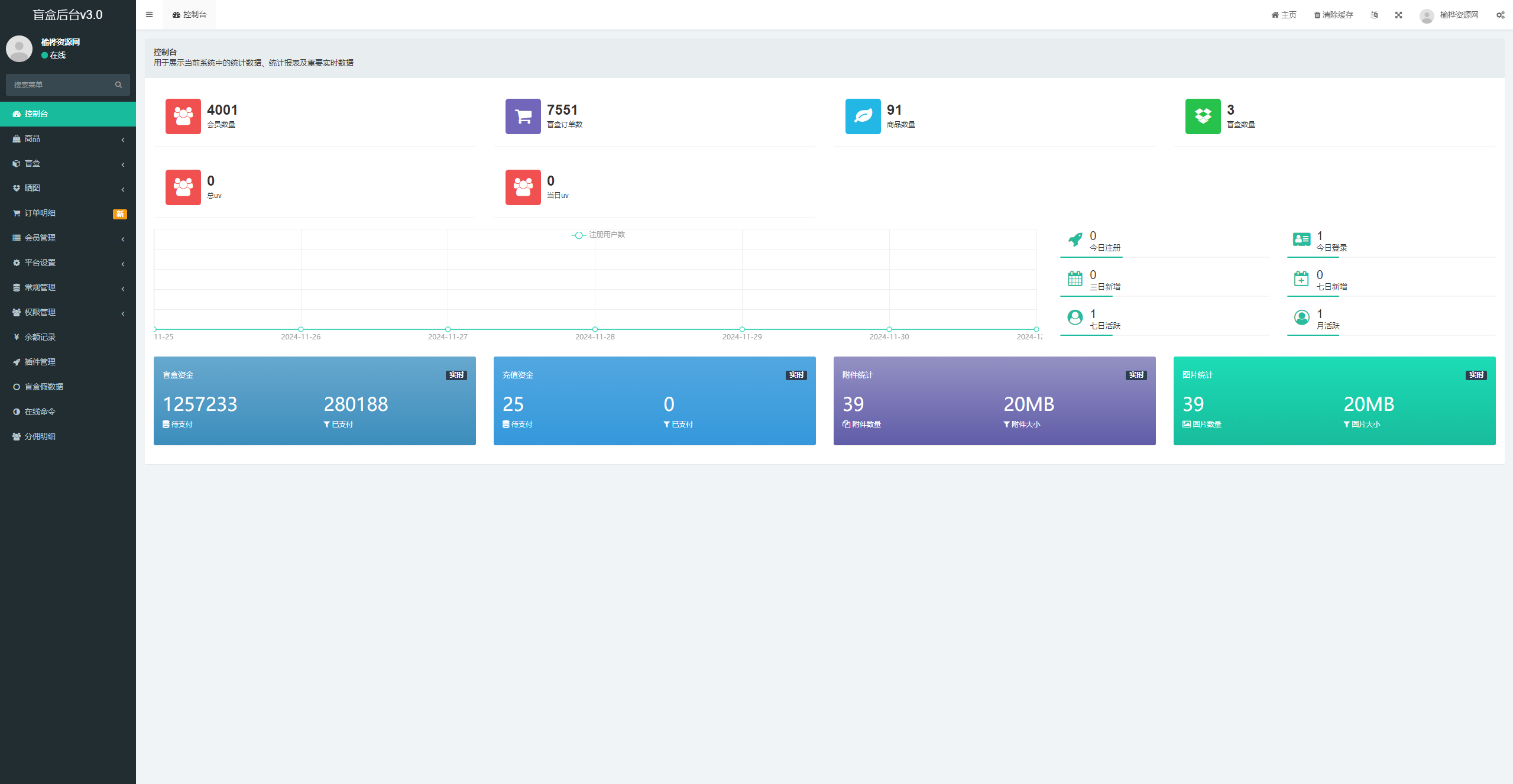
Task: Click 实时 badge on 附件统计 card
Action: click(x=1136, y=375)
